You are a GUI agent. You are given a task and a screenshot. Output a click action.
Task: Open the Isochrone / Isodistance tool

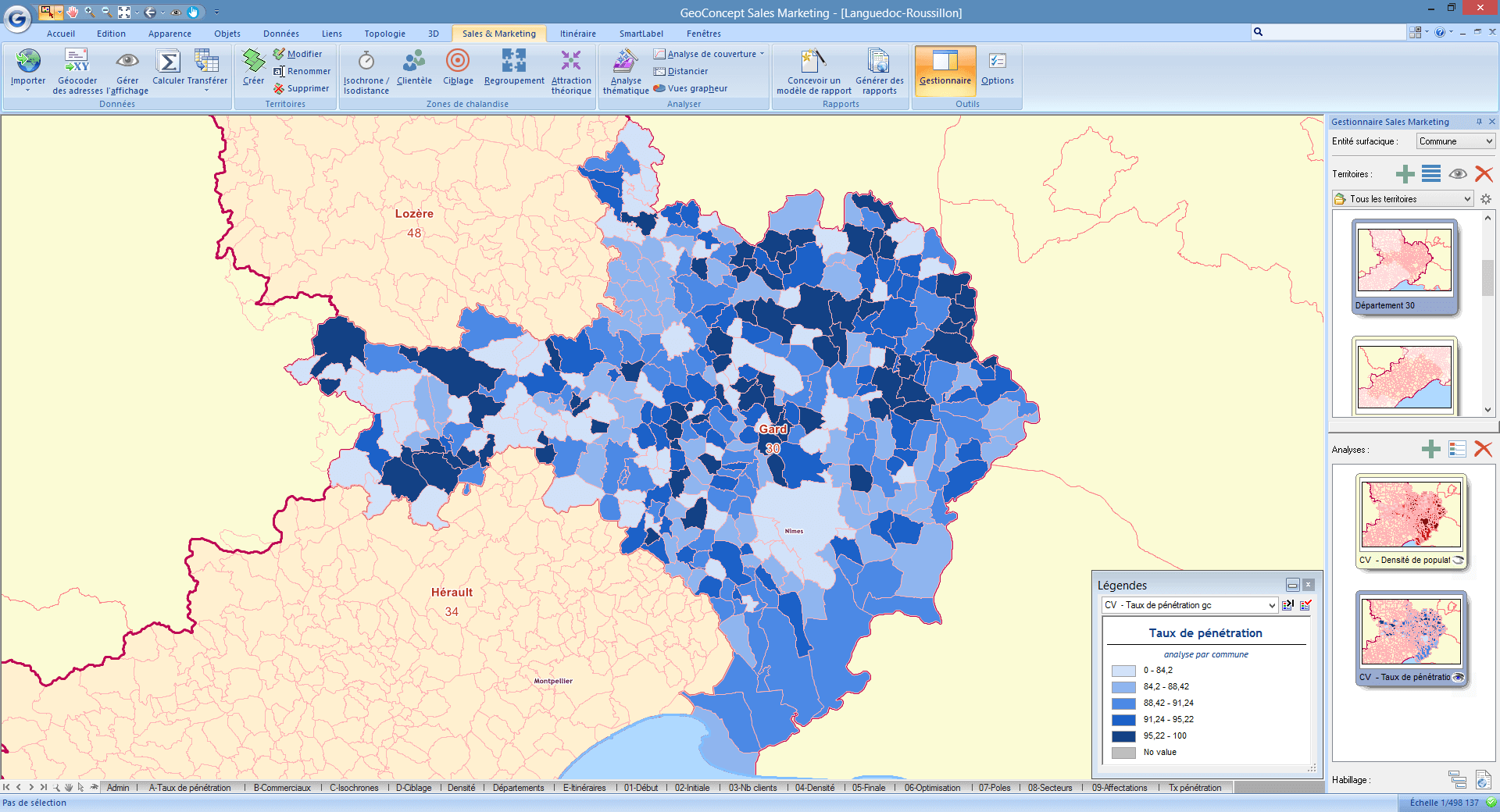[366, 62]
